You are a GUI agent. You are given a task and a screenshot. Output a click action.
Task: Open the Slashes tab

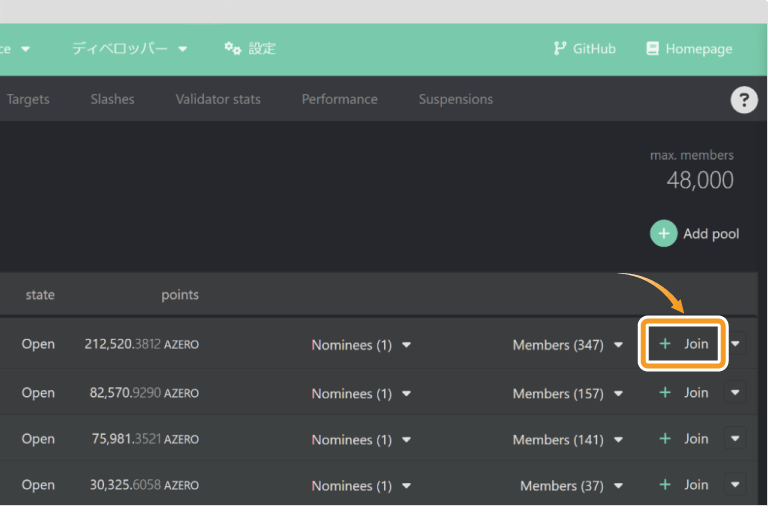[112, 99]
